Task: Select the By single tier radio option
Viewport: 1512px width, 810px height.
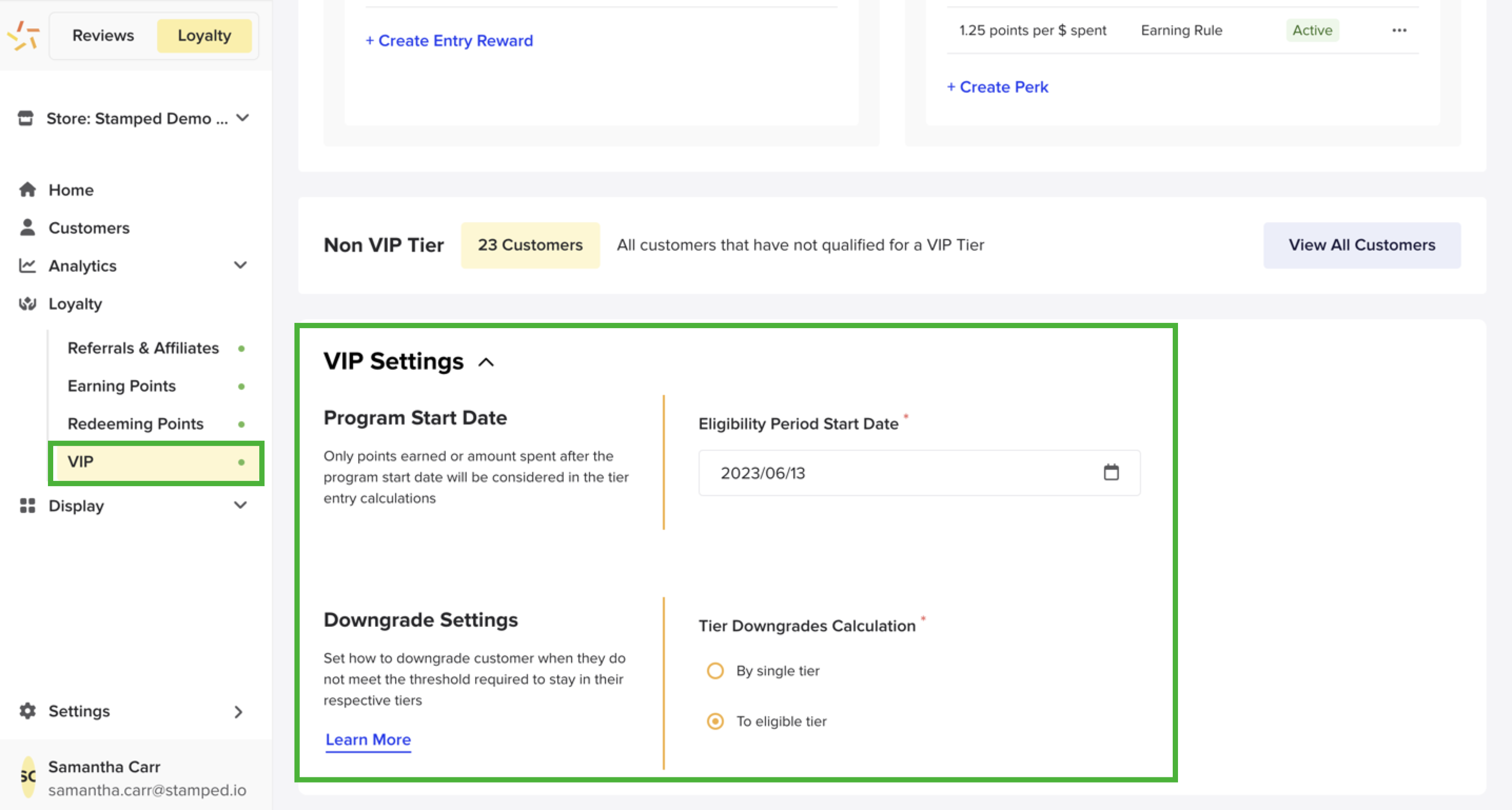Action: 715,670
